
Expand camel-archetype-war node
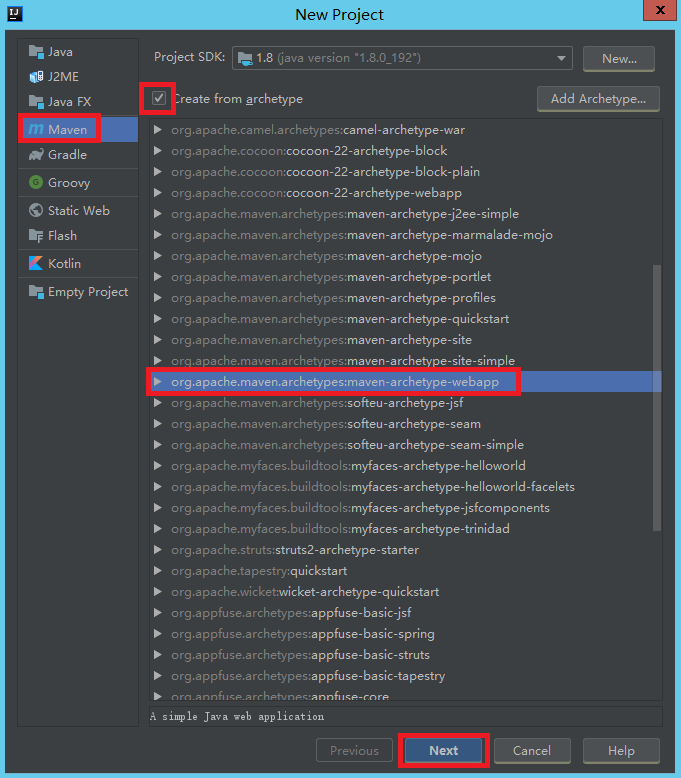coord(158,130)
